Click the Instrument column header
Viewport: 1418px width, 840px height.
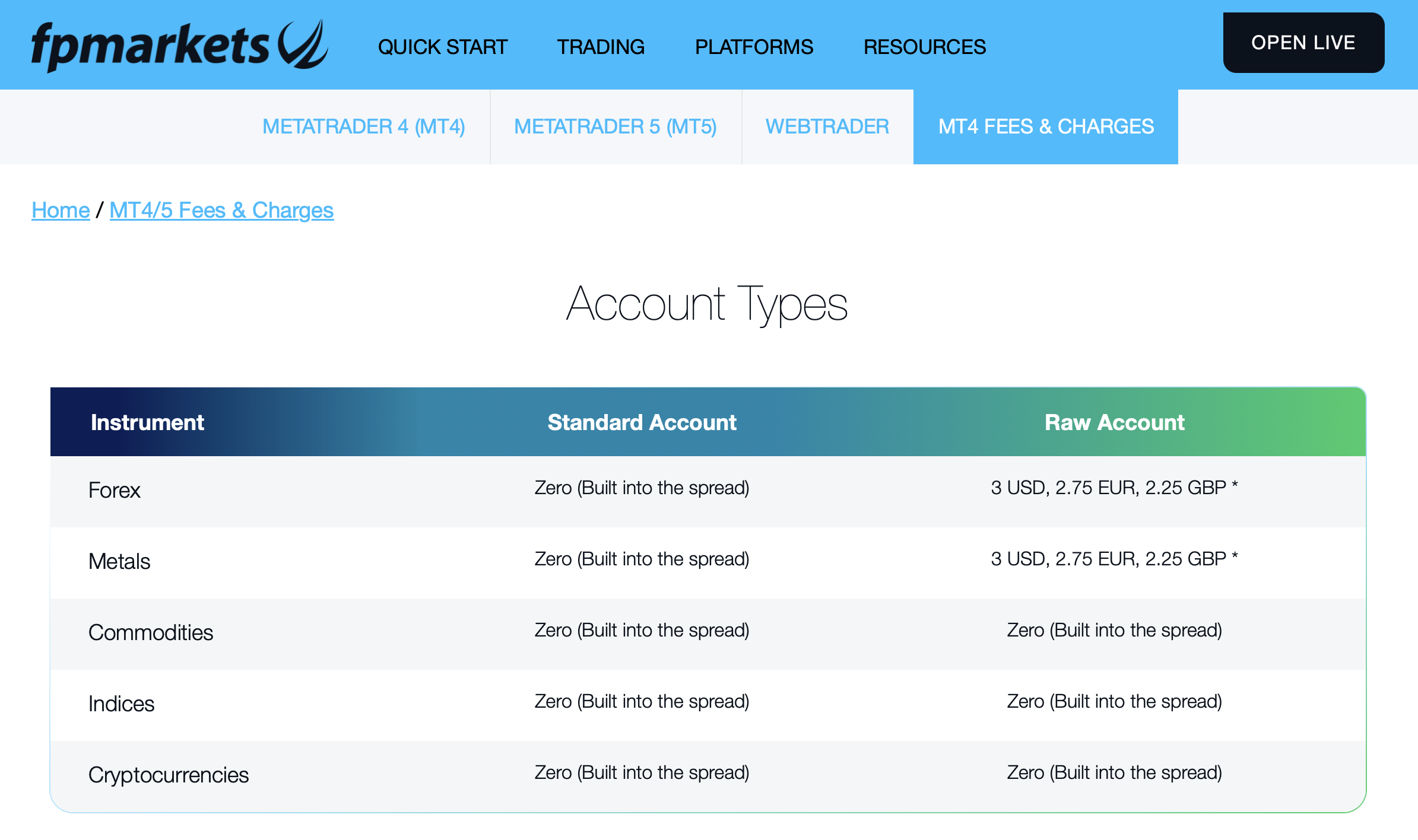(147, 422)
